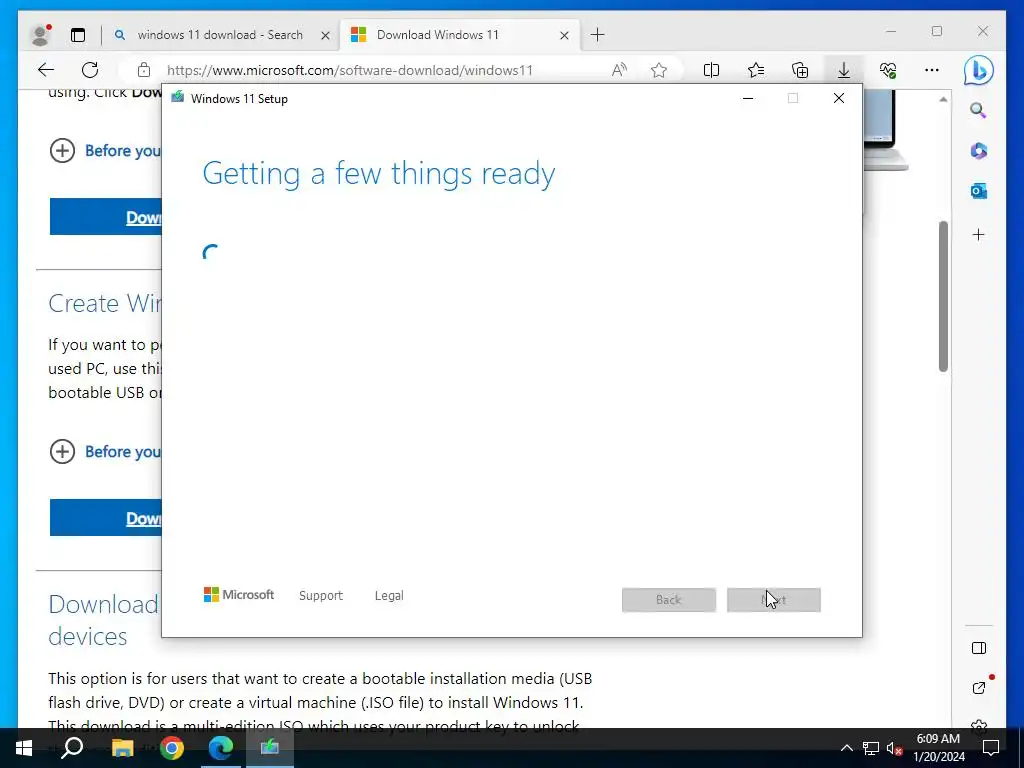Expand the second Before you begin section

pos(62,451)
